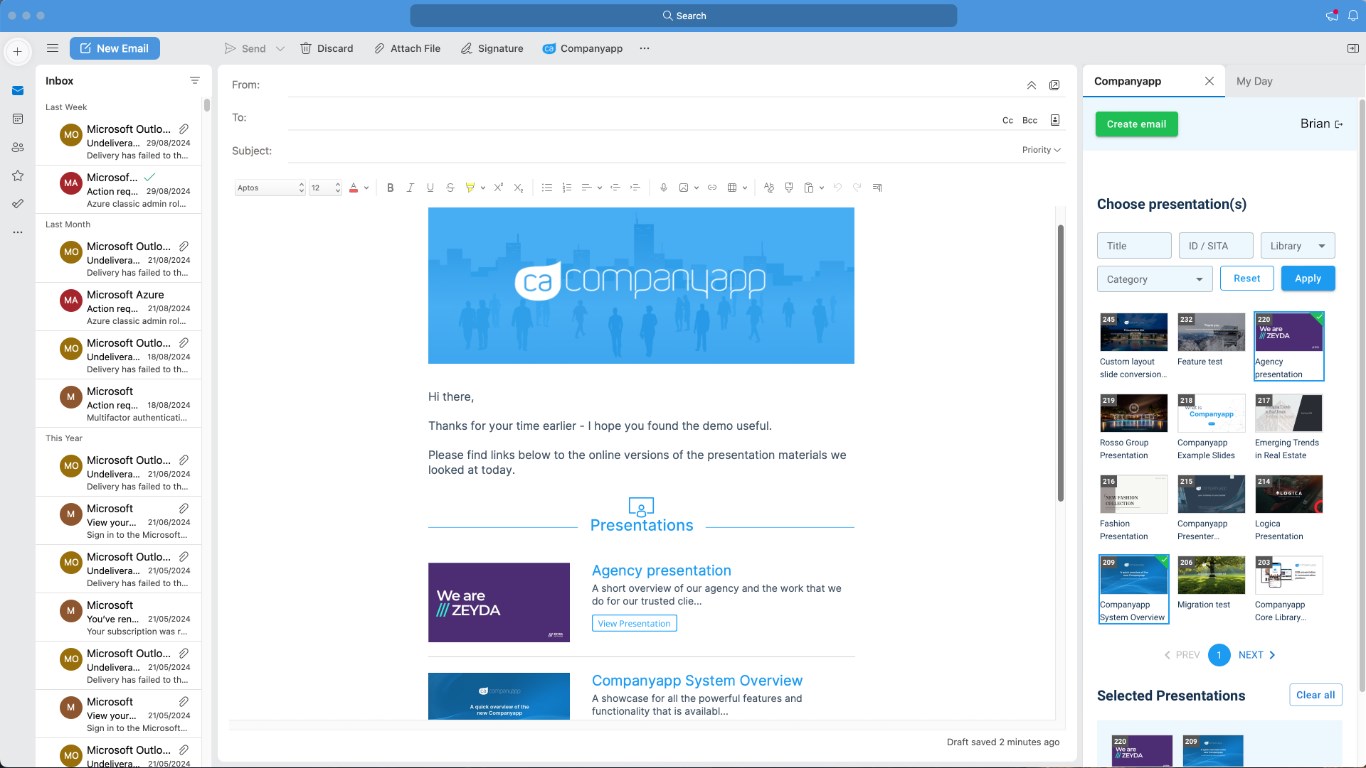Image resolution: width=1366 pixels, height=768 pixels.
Task: Open Favorites star in the sidebar
Action: (x=17, y=176)
